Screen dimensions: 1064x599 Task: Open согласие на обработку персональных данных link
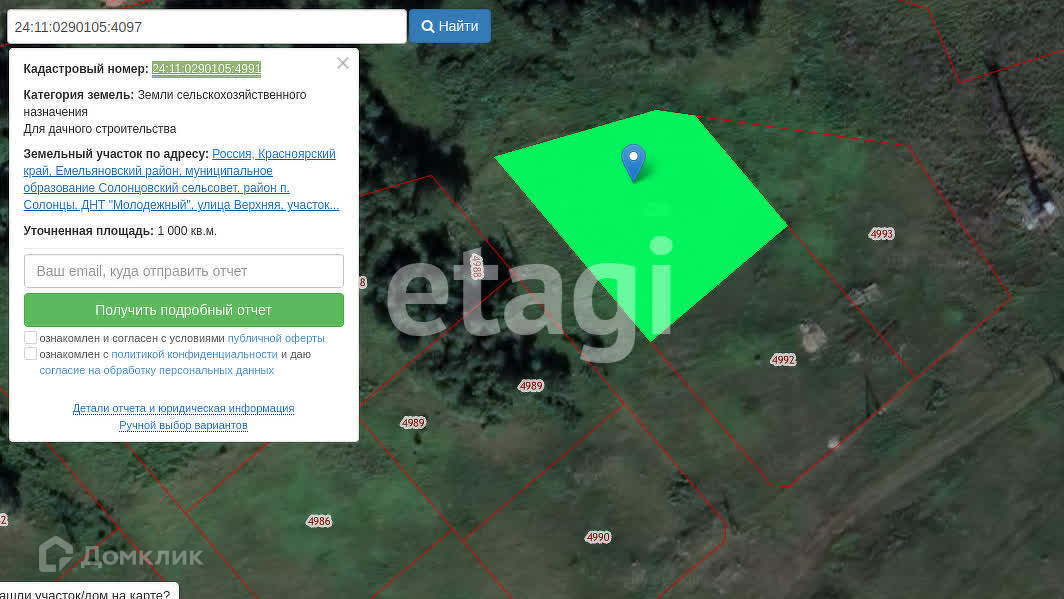click(x=157, y=370)
